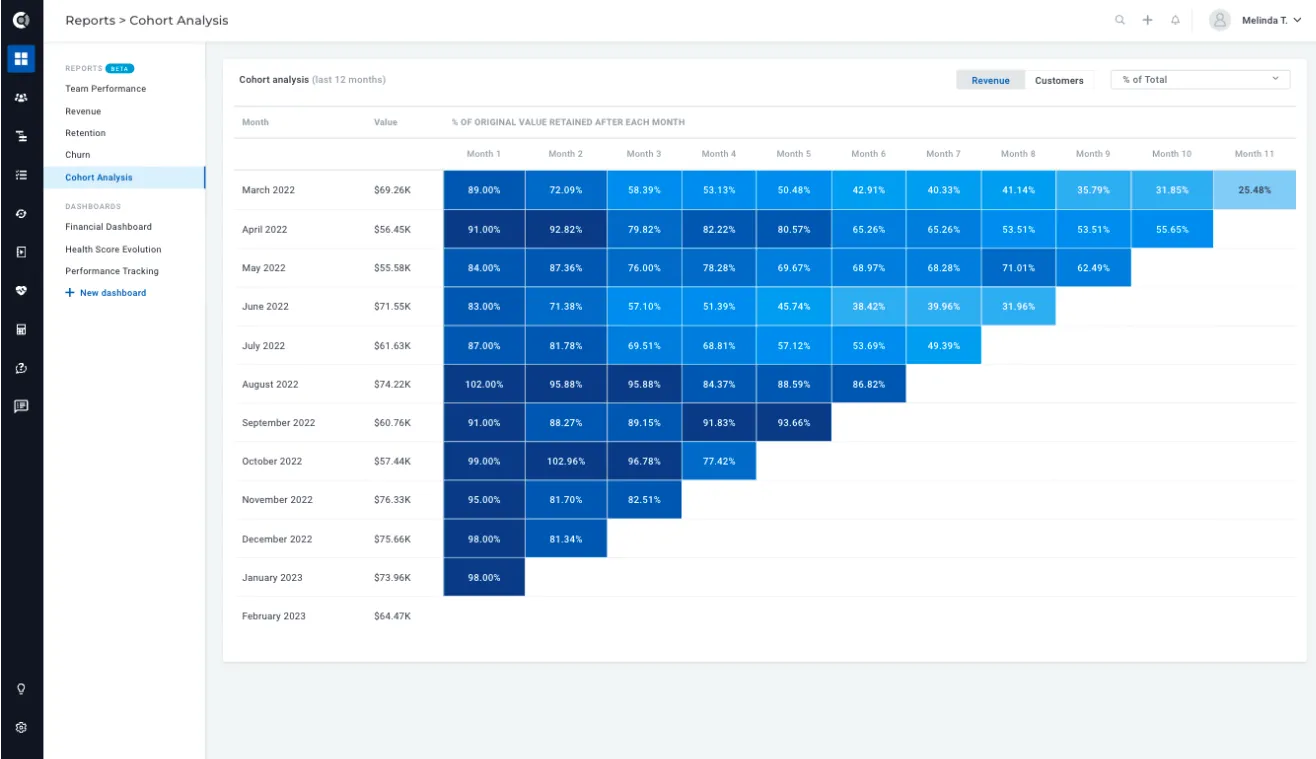Open the Financial Dashboard link

click(109, 227)
